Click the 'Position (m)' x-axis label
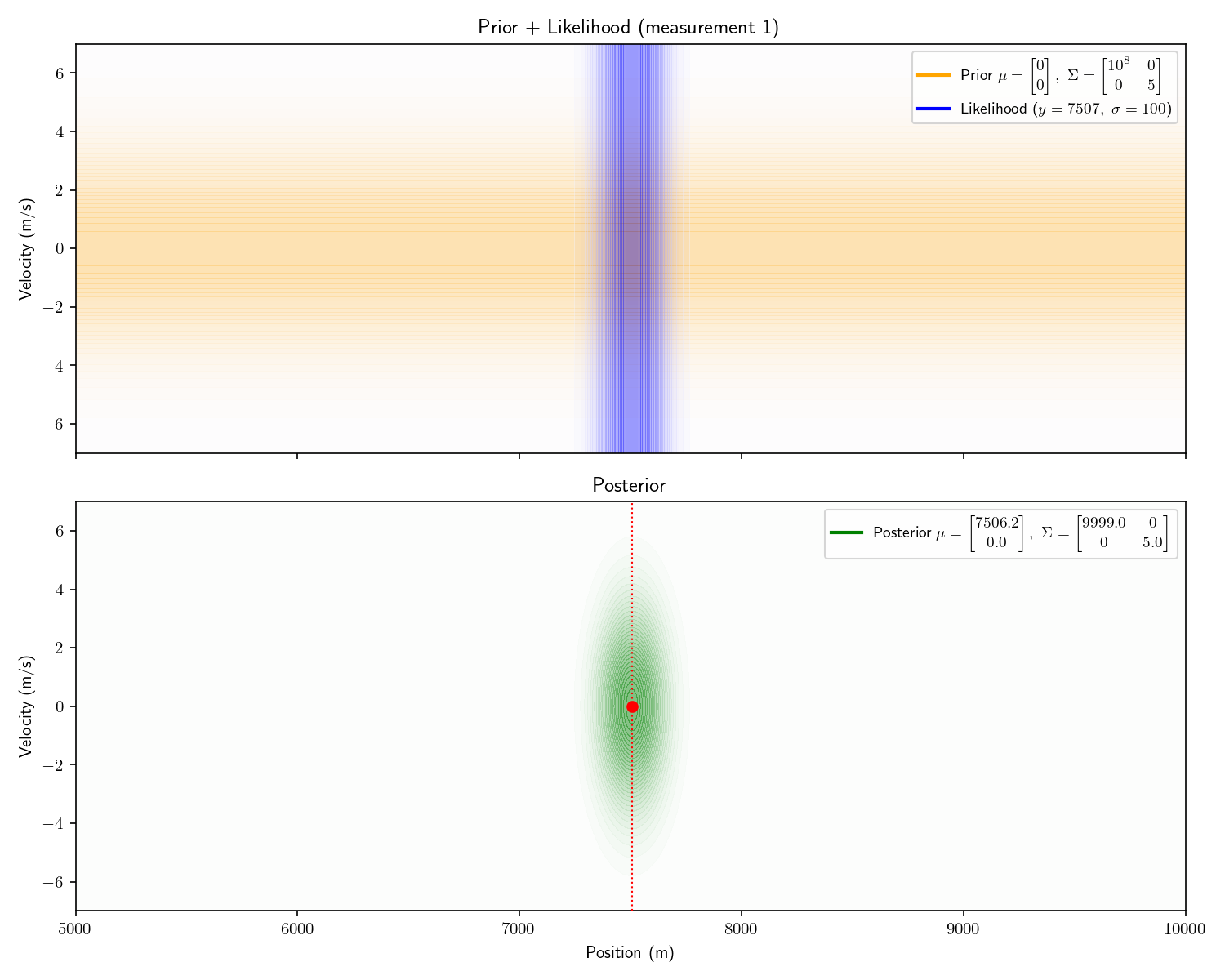This screenshot has width=1225, height=980. click(630, 952)
